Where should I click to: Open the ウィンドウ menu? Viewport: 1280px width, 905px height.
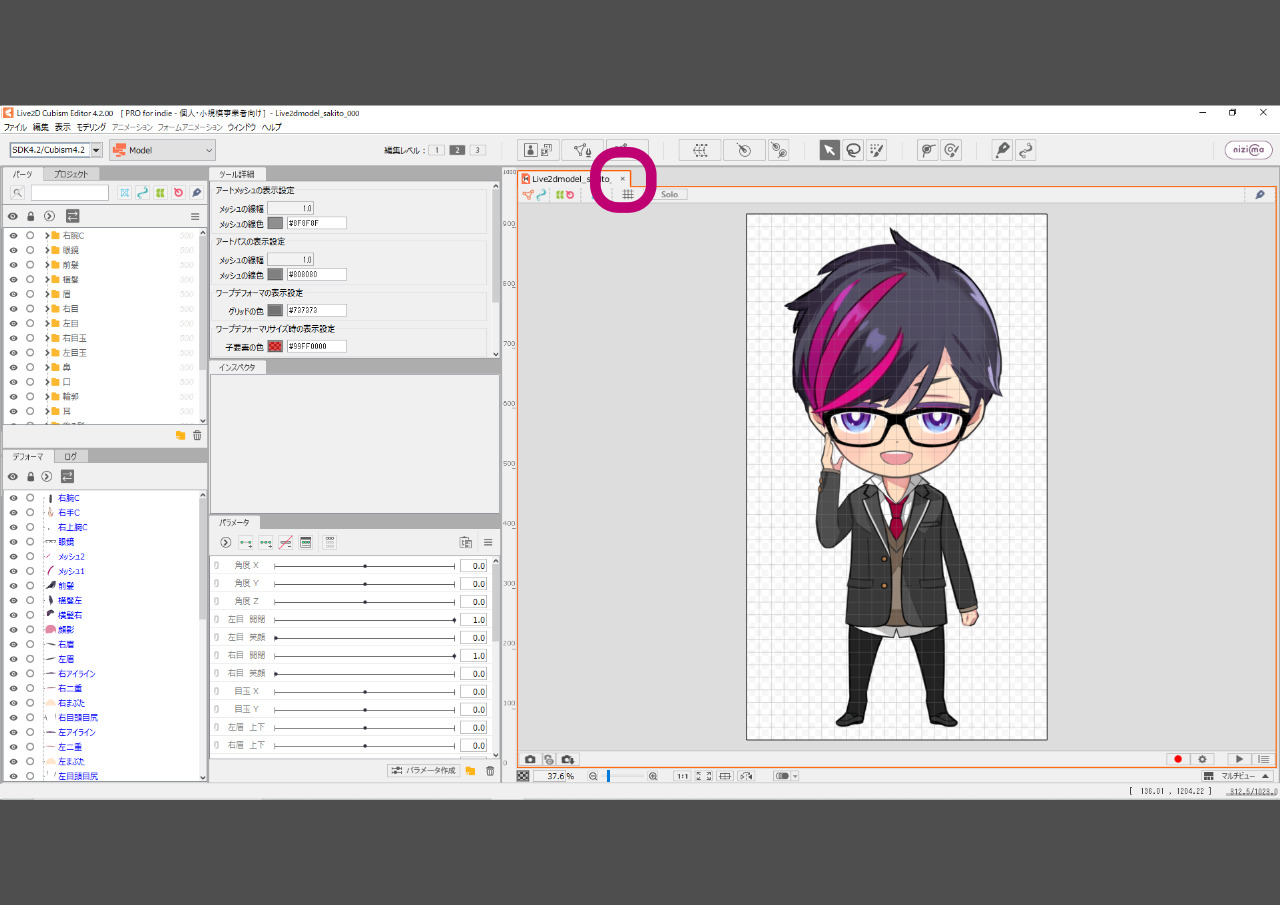click(242, 128)
